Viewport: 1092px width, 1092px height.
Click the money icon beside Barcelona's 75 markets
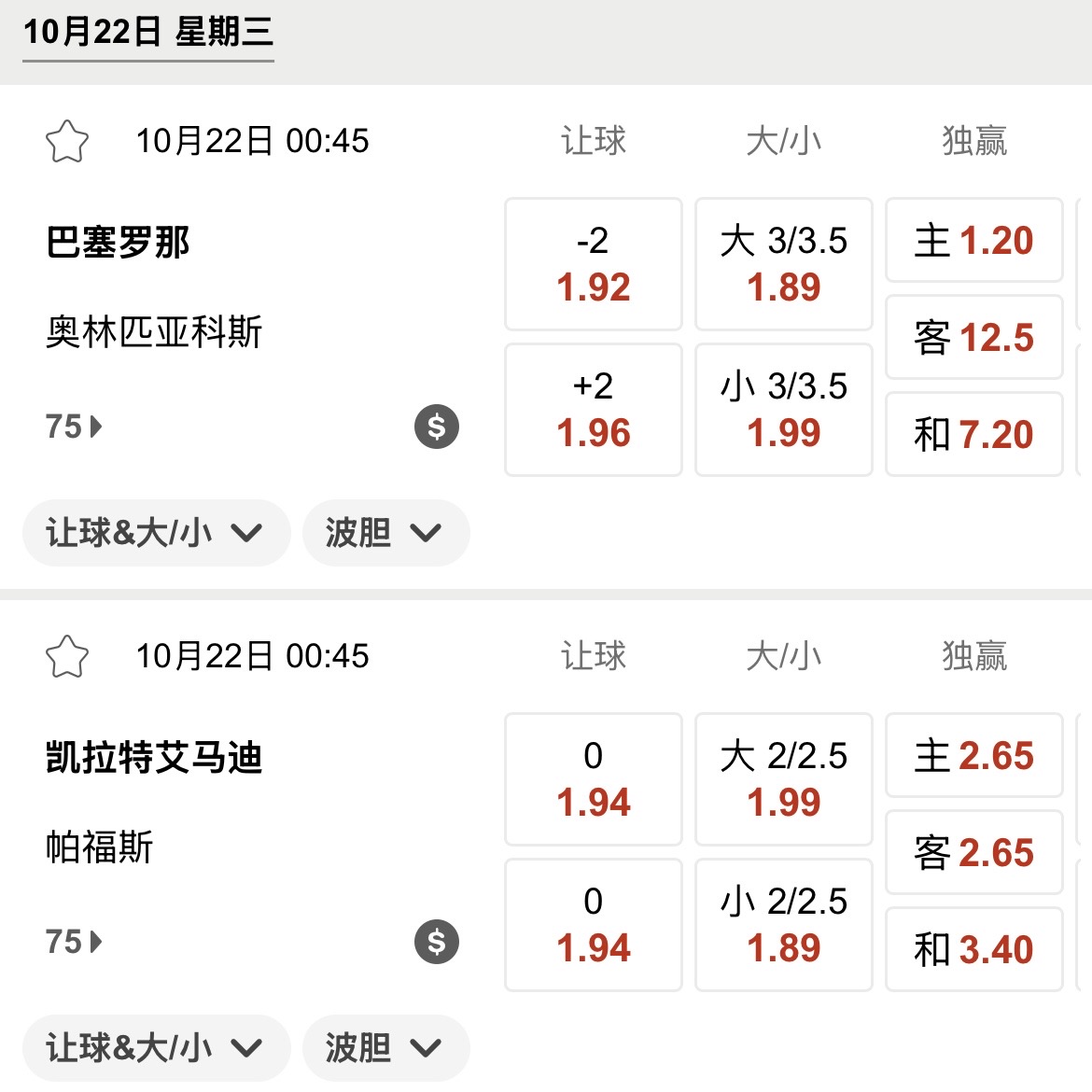(435, 427)
